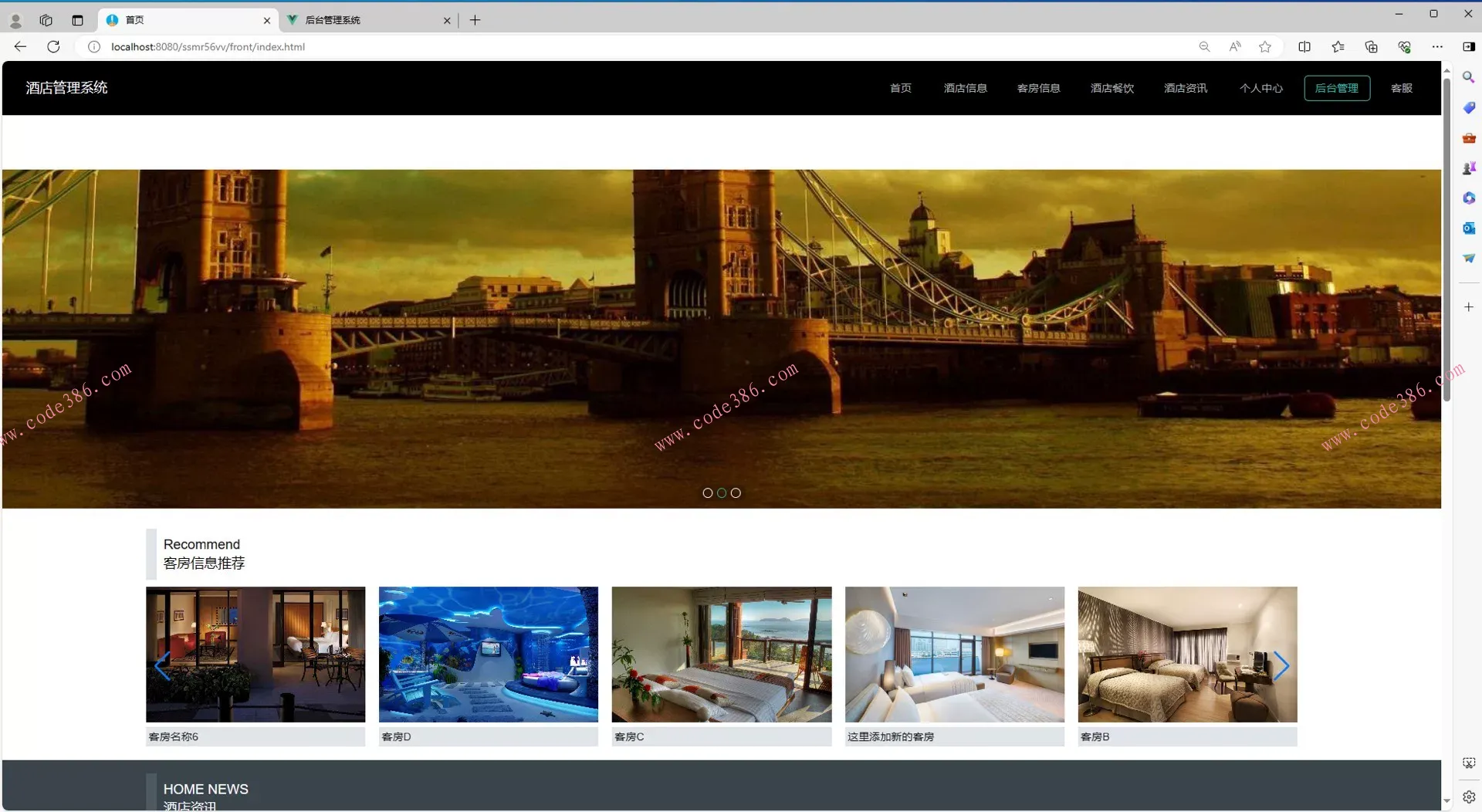This screenshot has height=812, width=1482.
Task: Open 酒店餐饮 navigation link
Action: click(1111, 88)
